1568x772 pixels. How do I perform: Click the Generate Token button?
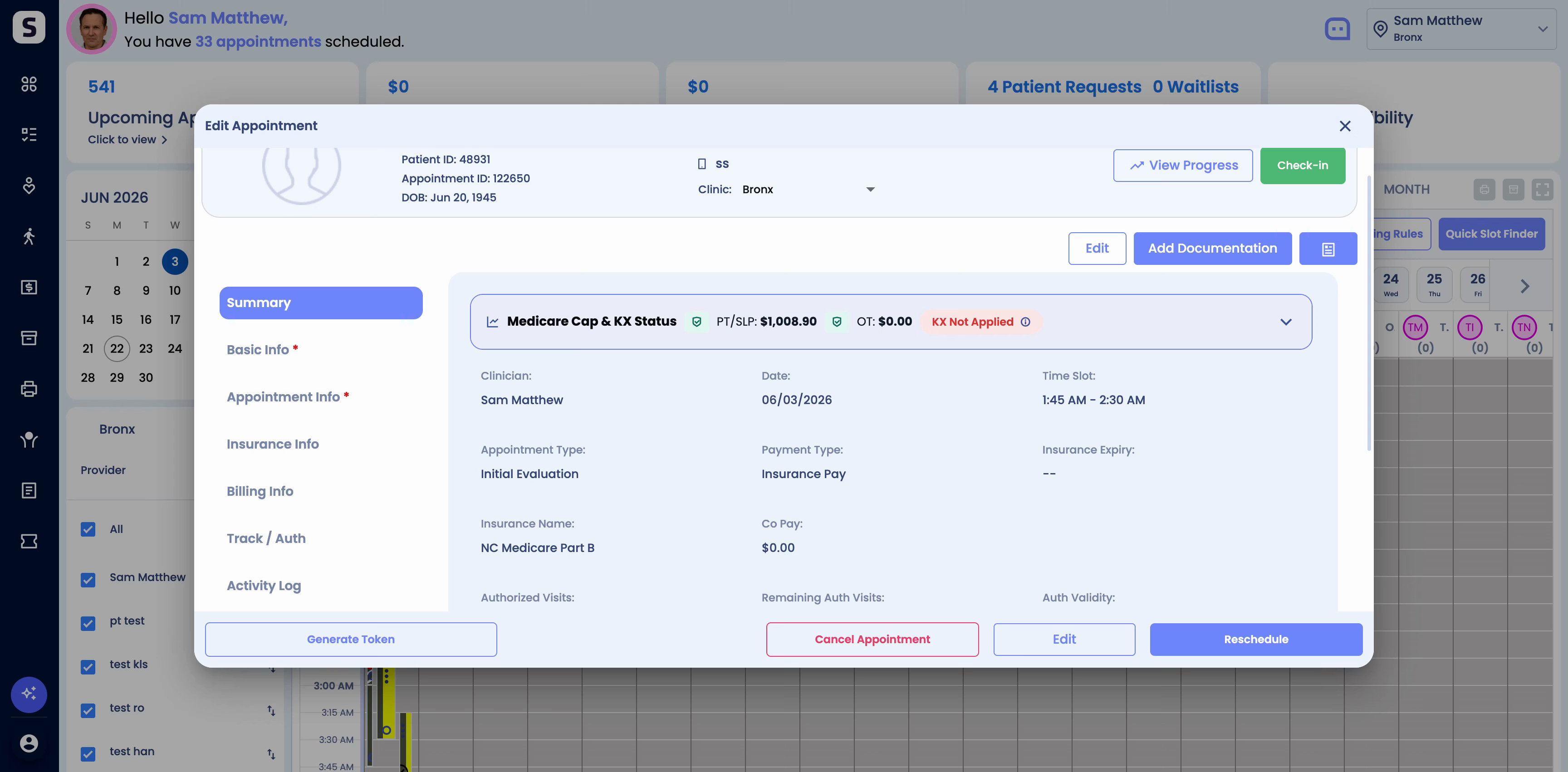(351, 640)
